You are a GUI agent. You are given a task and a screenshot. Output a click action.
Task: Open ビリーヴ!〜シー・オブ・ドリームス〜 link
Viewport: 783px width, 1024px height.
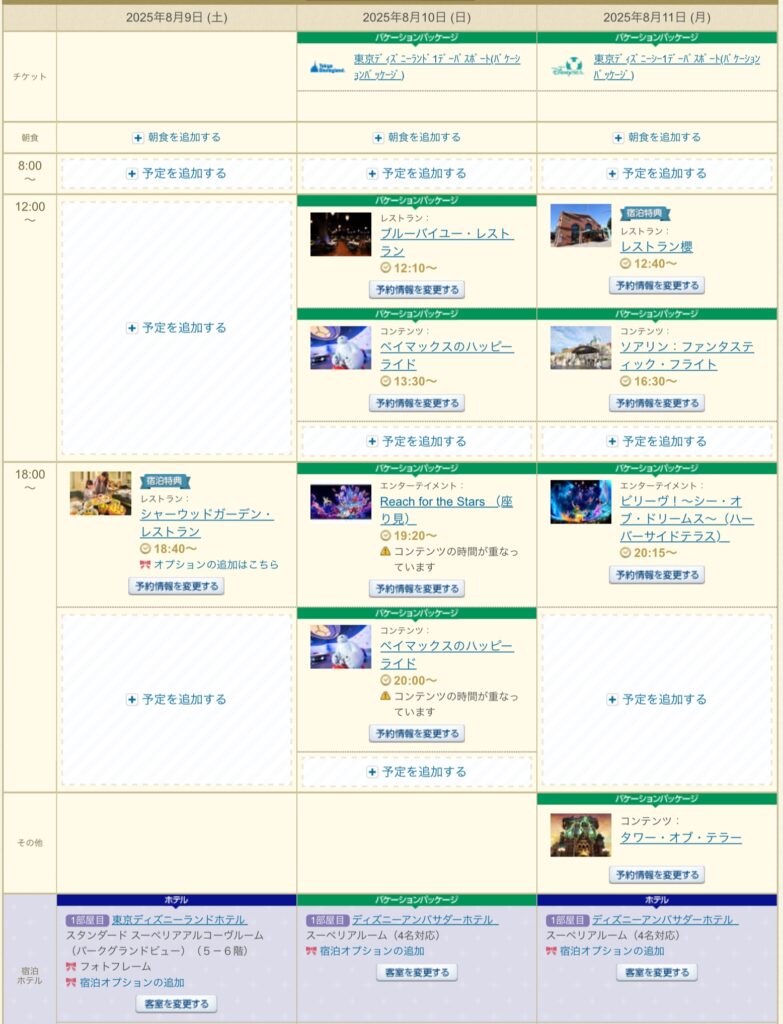point(687,519)
